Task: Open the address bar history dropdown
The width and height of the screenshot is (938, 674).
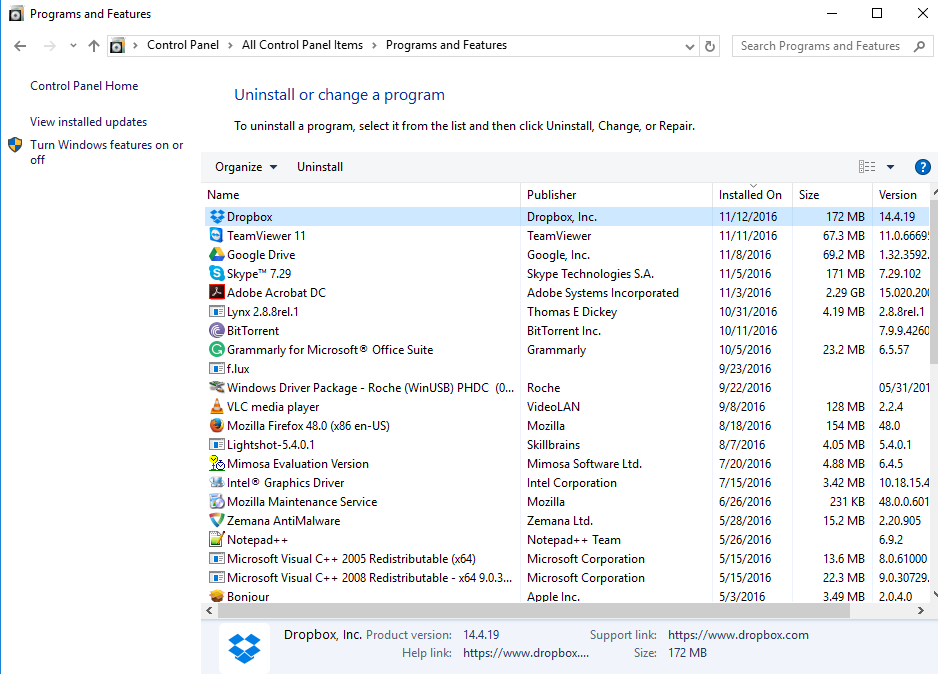Action: click(x=690, y=46)
